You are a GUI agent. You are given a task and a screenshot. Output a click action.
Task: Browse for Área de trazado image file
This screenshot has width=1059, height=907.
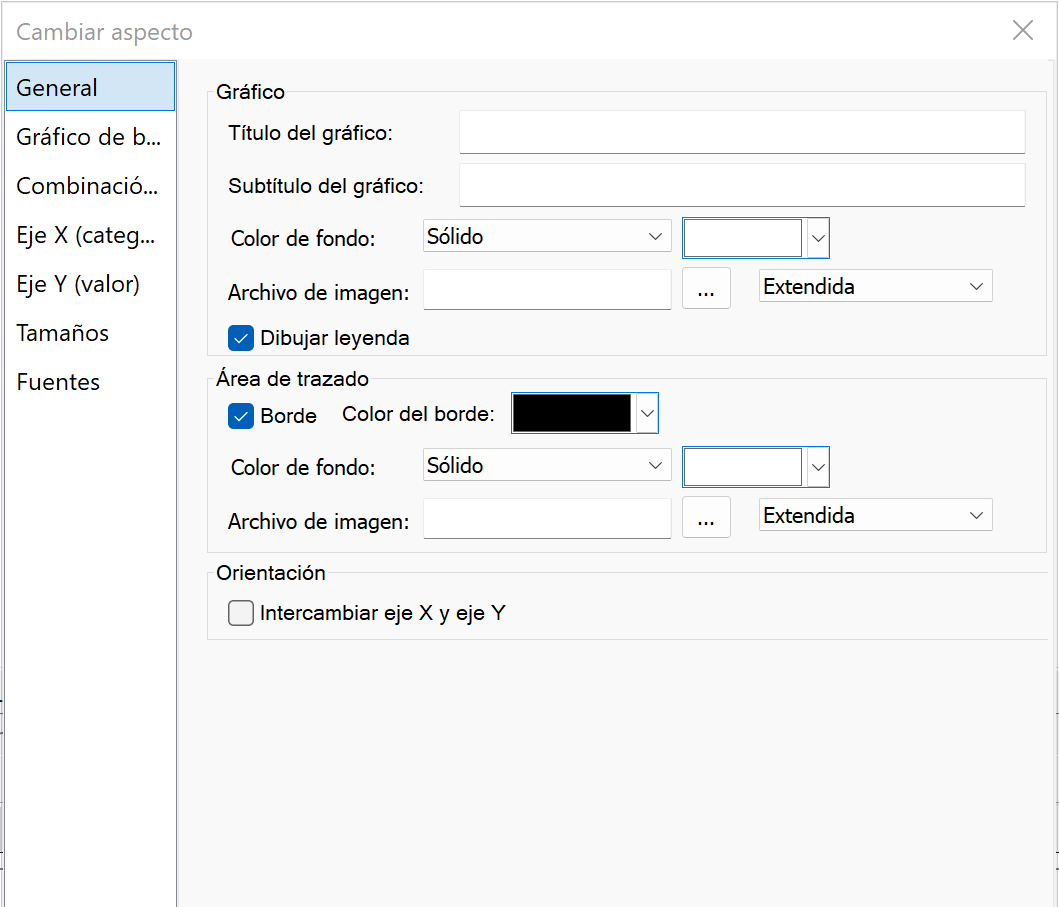coord(706,519)
